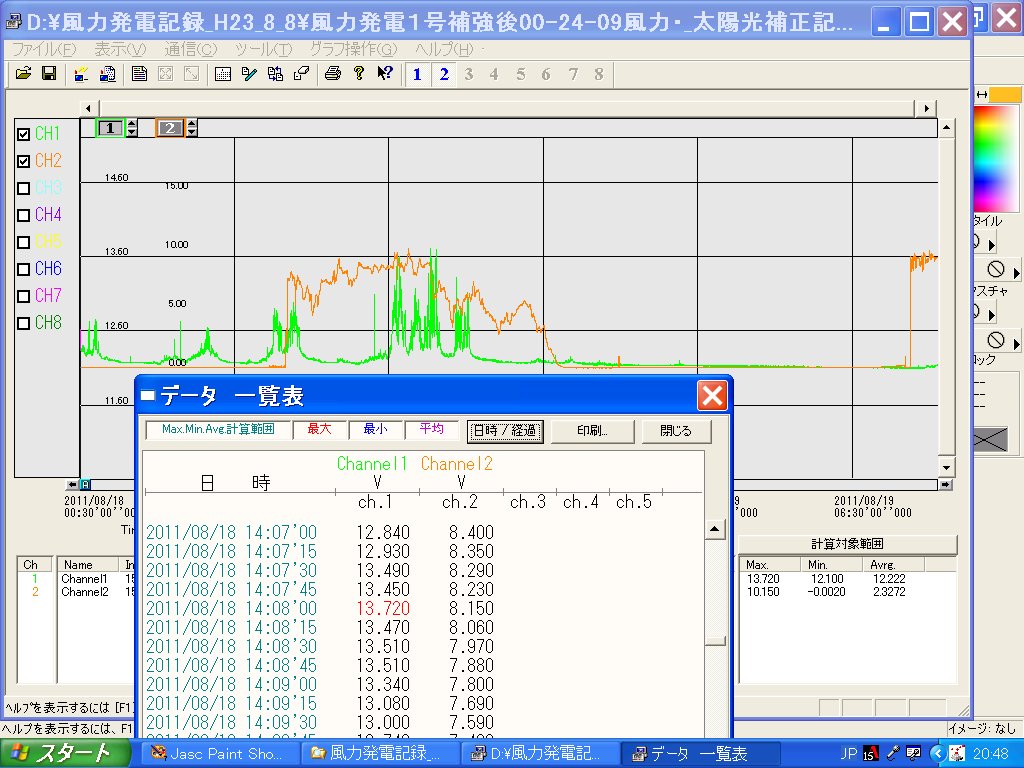Click the save floppy disk icon
The height and width of the screenshot is (768, 1024).
(48, 74)
